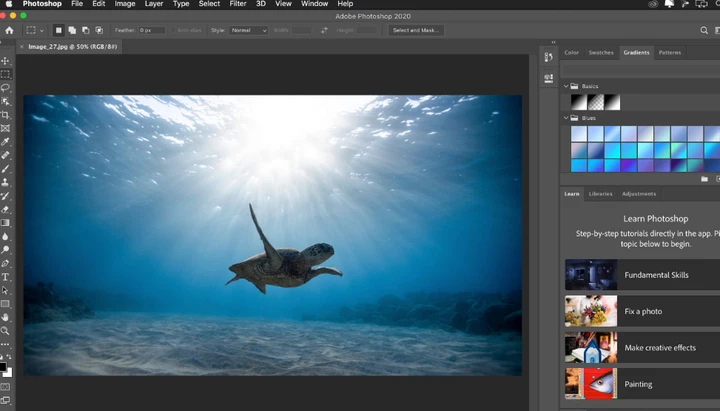
Task: Select the Crop tool
Action: 6,115
